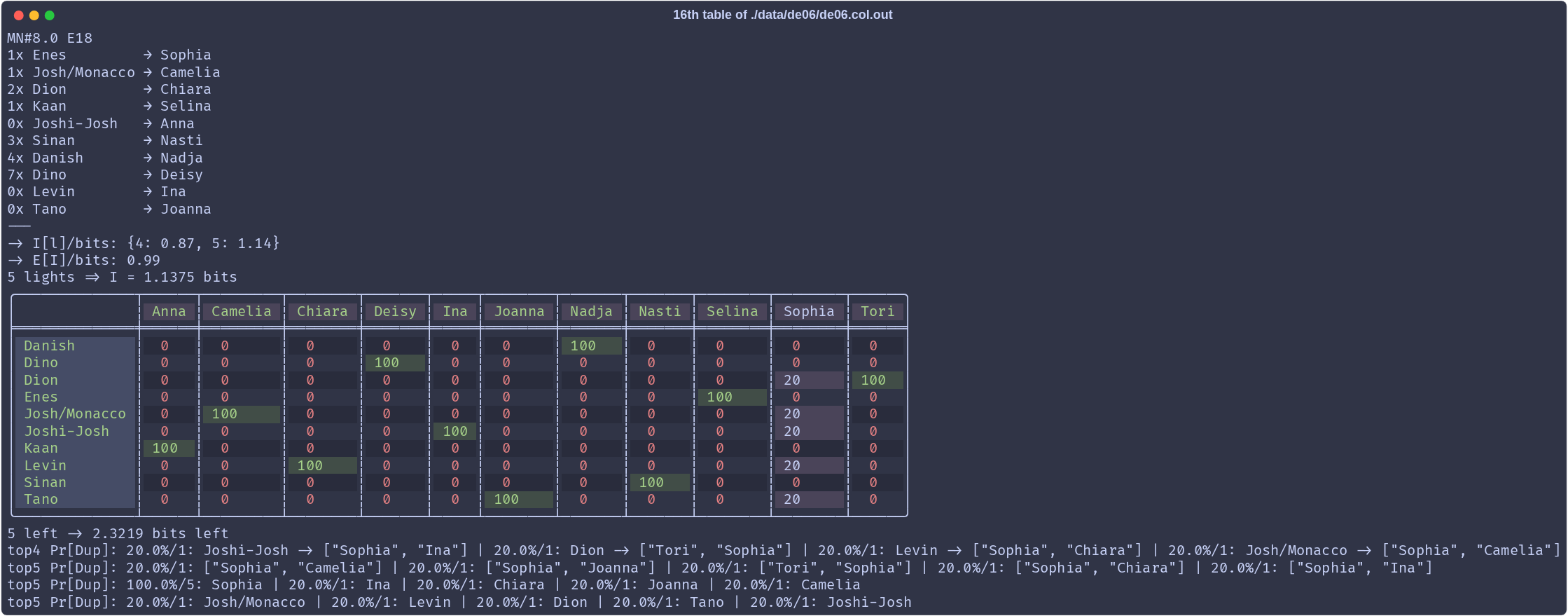Image resolution: width=1568 pixels, height=616 pixels.
Task: Click the 'E[I]/bits: 0.99' line
Action: 84,260
